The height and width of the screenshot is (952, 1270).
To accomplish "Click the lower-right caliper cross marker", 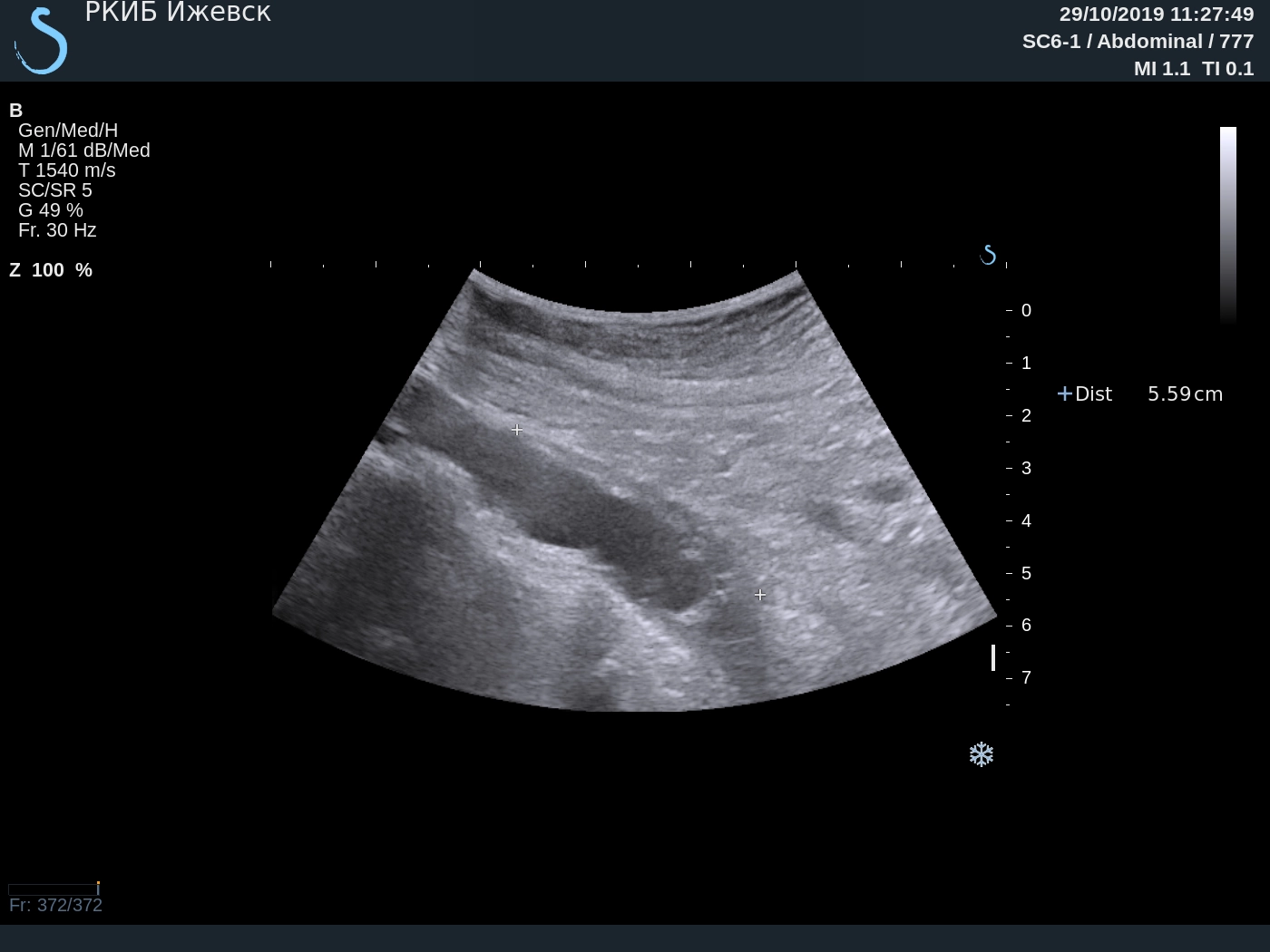I will pyautogui.click(x=760, y=595).
